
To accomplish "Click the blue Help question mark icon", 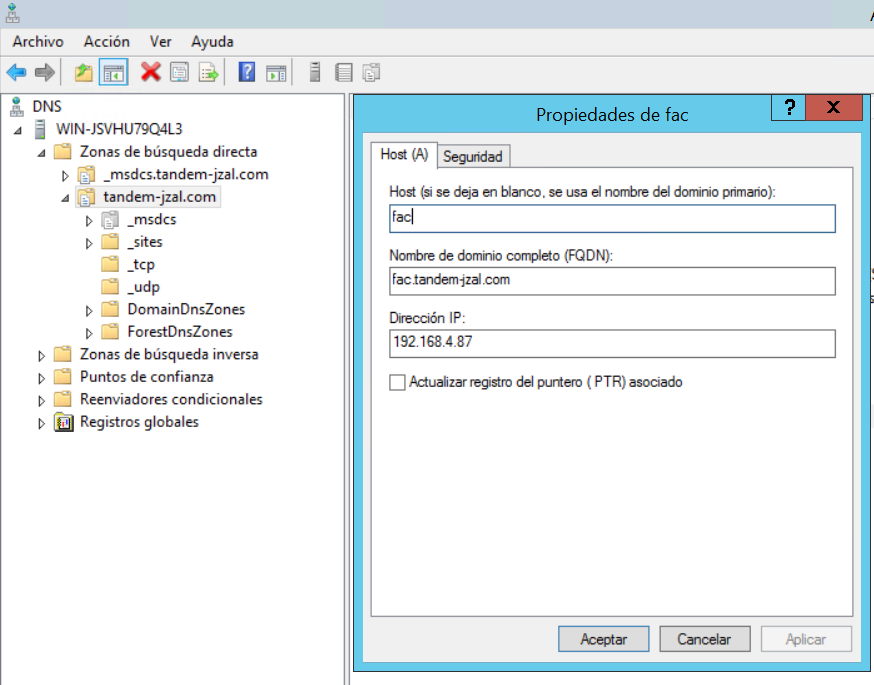I will tap(247, 72).
